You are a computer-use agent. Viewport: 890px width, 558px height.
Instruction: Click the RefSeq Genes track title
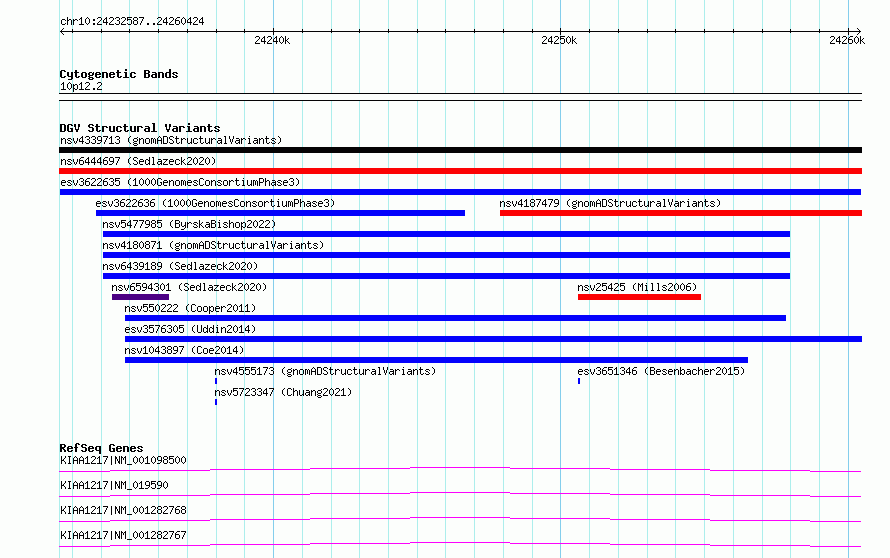click(101, 448)
